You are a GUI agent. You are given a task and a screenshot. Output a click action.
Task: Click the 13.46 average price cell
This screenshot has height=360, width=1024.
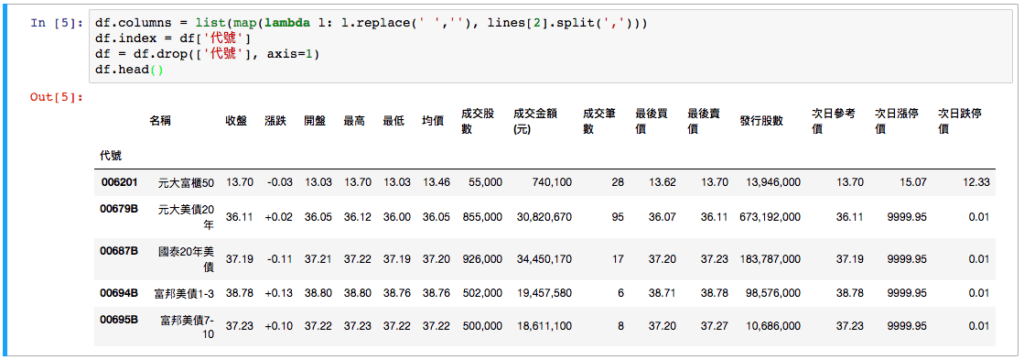click(x=436, y=183)
